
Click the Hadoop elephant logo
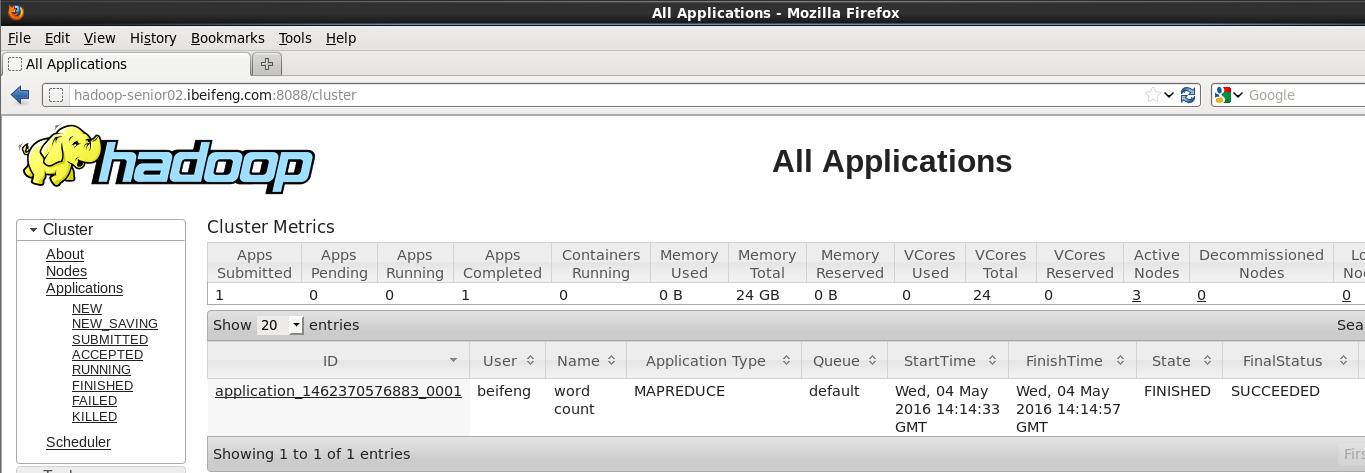166,159
